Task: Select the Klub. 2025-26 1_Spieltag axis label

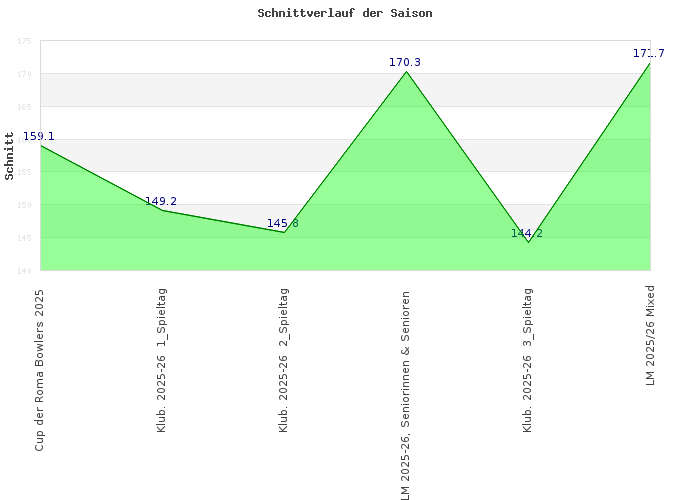Action: pos(162,360)
